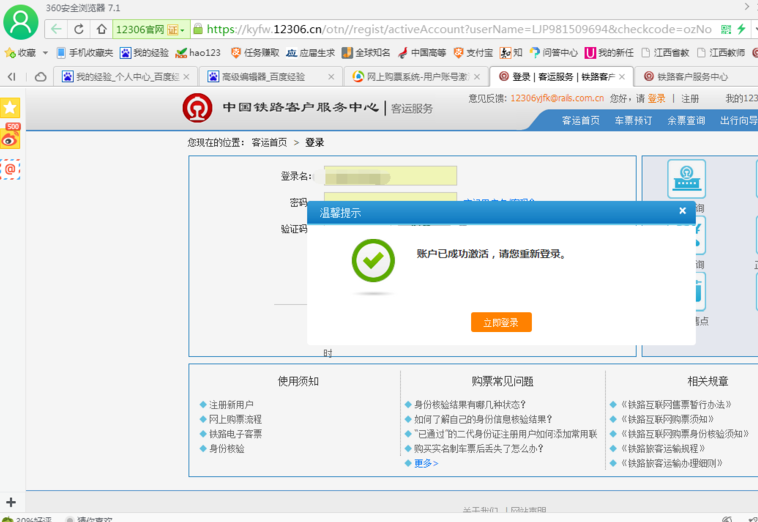Viewport: 758px width, 522px height.
Task: Open 如何了解自己的身份信息核验结果 link
Action: 483,419
